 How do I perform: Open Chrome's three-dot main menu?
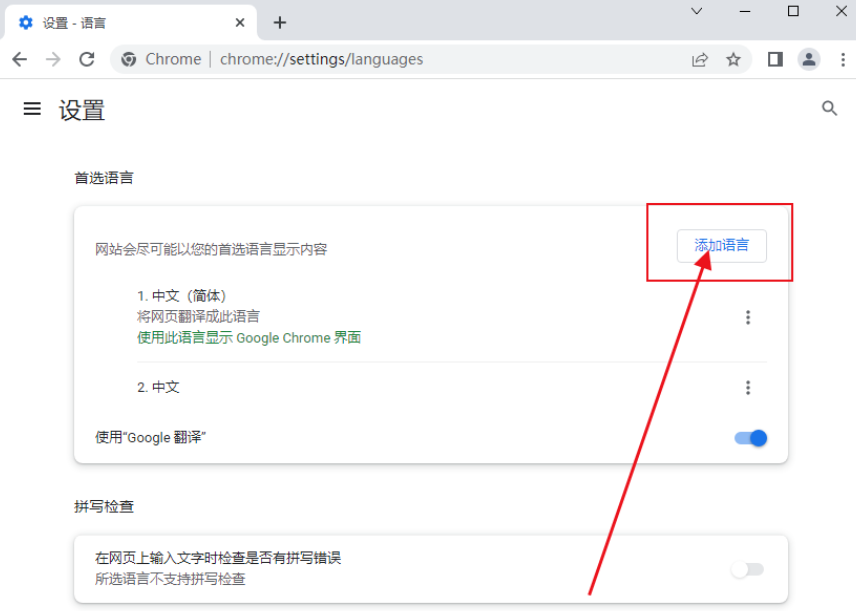point(843,59)
